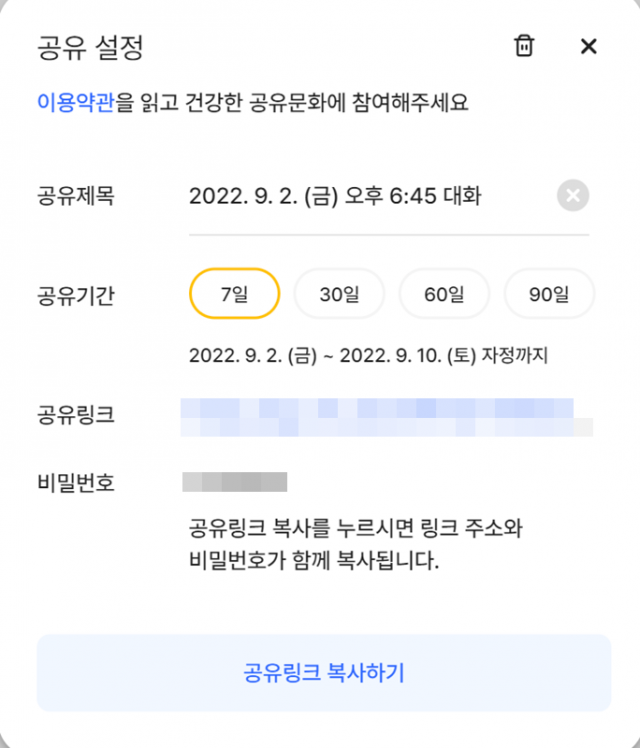Viewport: 640px width, 748px height.
Task: Click the 공유제목 label
Action: (x=76, y=196)
